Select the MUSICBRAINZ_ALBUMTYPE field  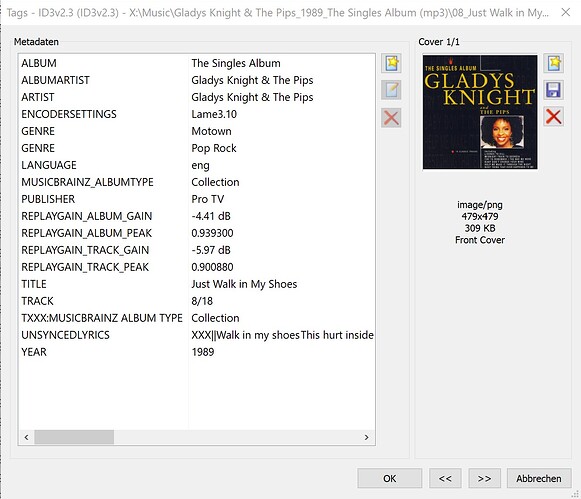pos(87,182)
